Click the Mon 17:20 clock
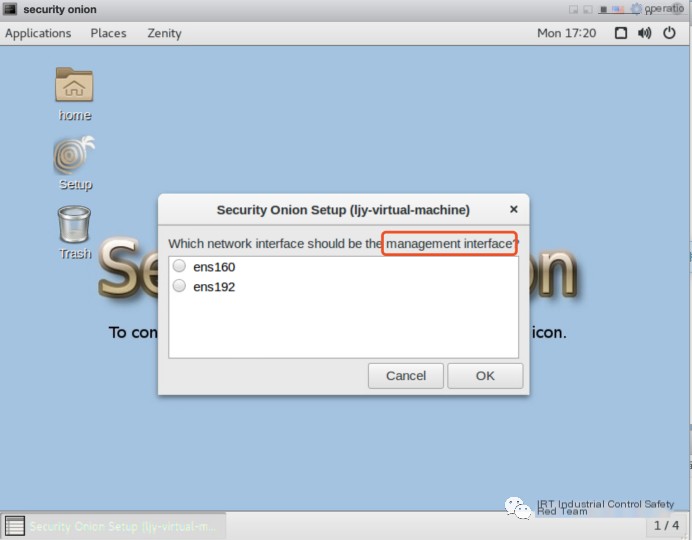692x540 pixels. tap(566, 33)
